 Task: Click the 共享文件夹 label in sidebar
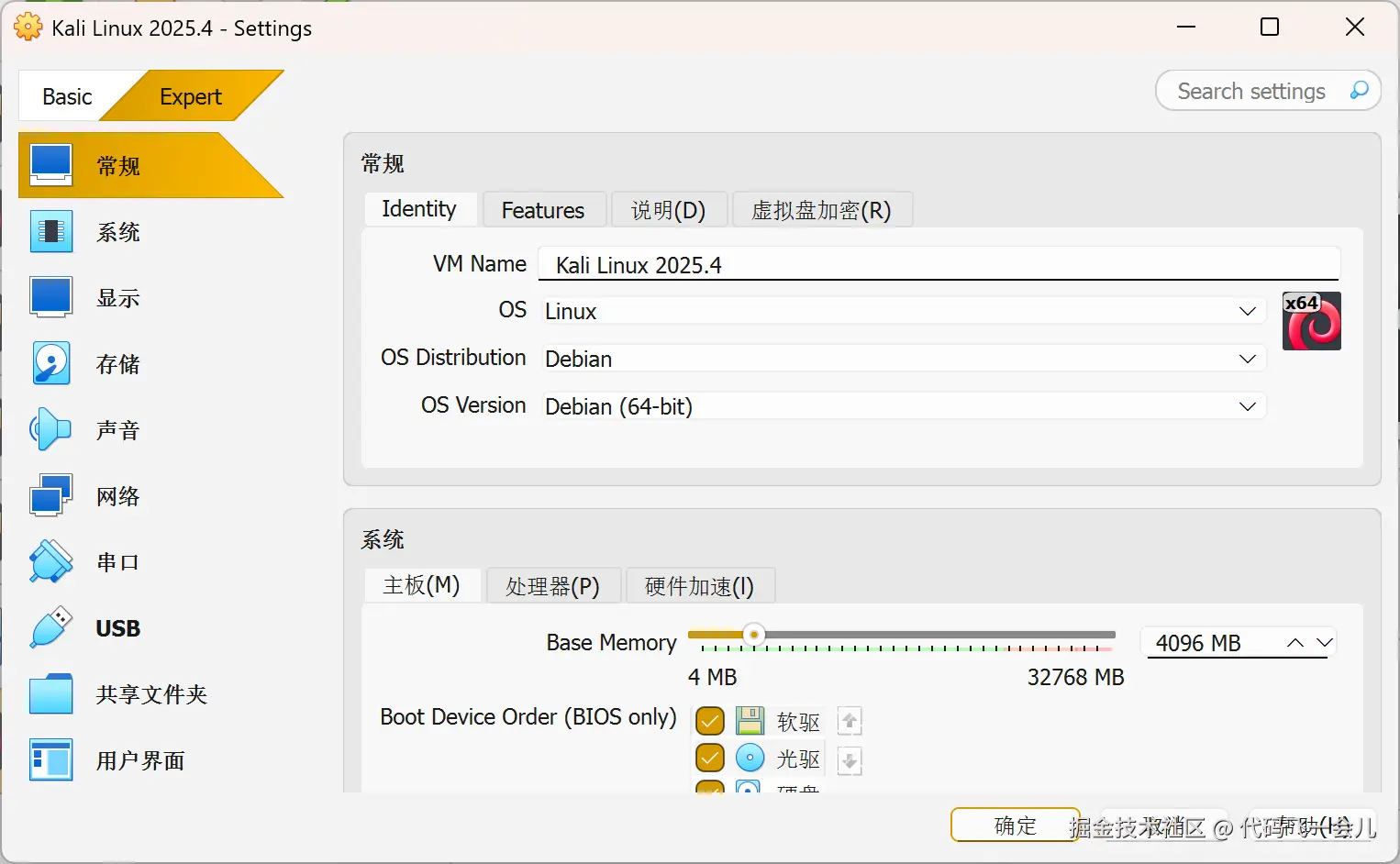[x=151, y=694]
